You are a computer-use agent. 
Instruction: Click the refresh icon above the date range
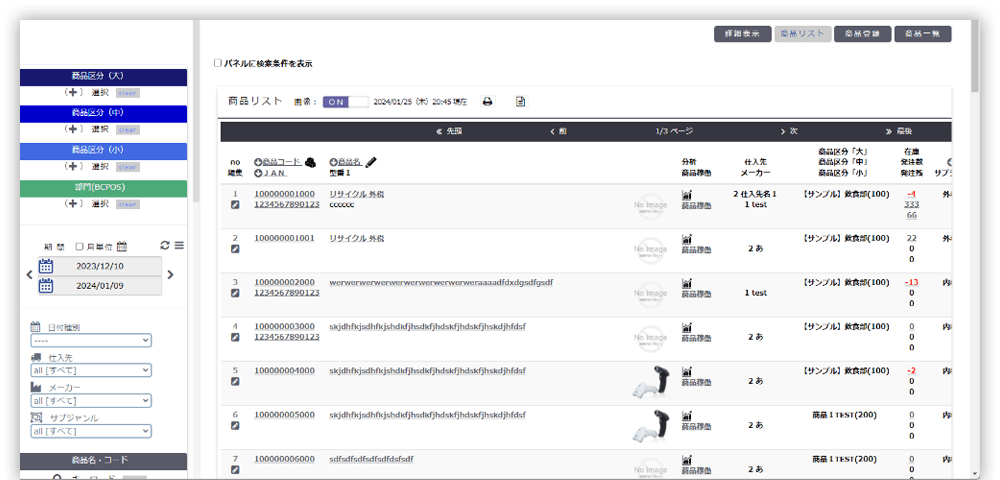165,245
